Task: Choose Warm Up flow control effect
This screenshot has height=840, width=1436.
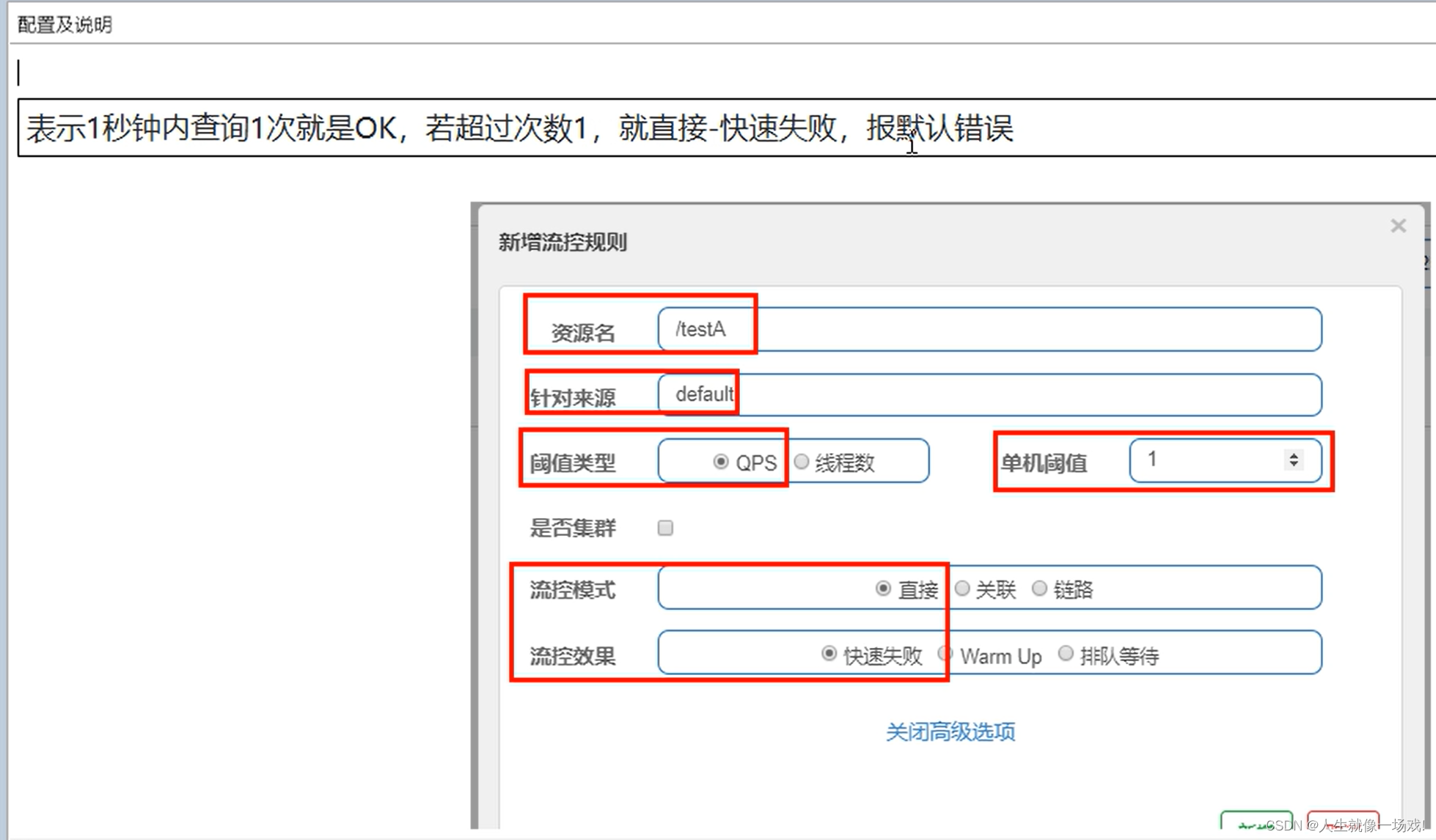Action: 946,653
